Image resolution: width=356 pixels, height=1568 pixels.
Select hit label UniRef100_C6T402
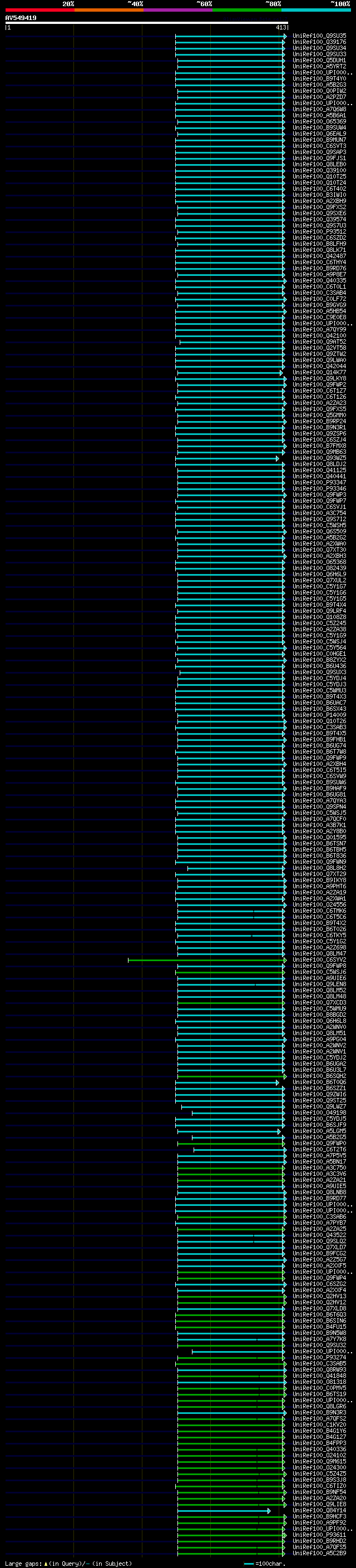[x=319, y=189]
